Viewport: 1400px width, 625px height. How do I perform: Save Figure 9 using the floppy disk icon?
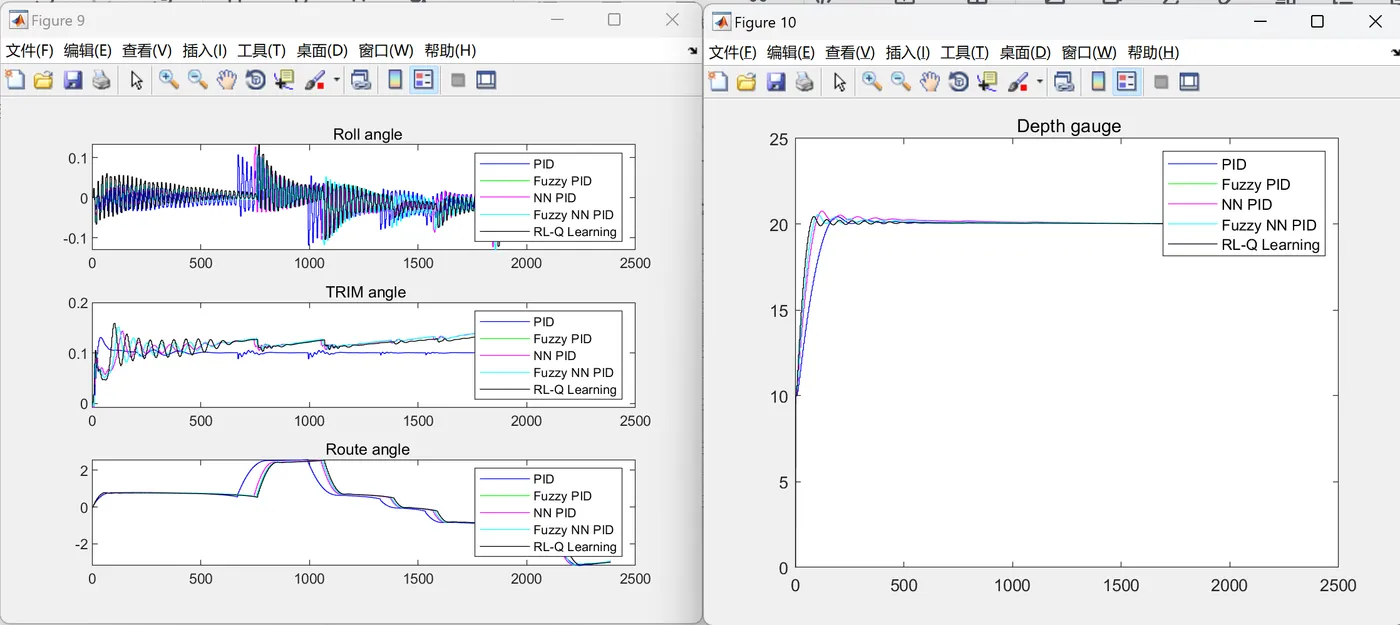72,80
